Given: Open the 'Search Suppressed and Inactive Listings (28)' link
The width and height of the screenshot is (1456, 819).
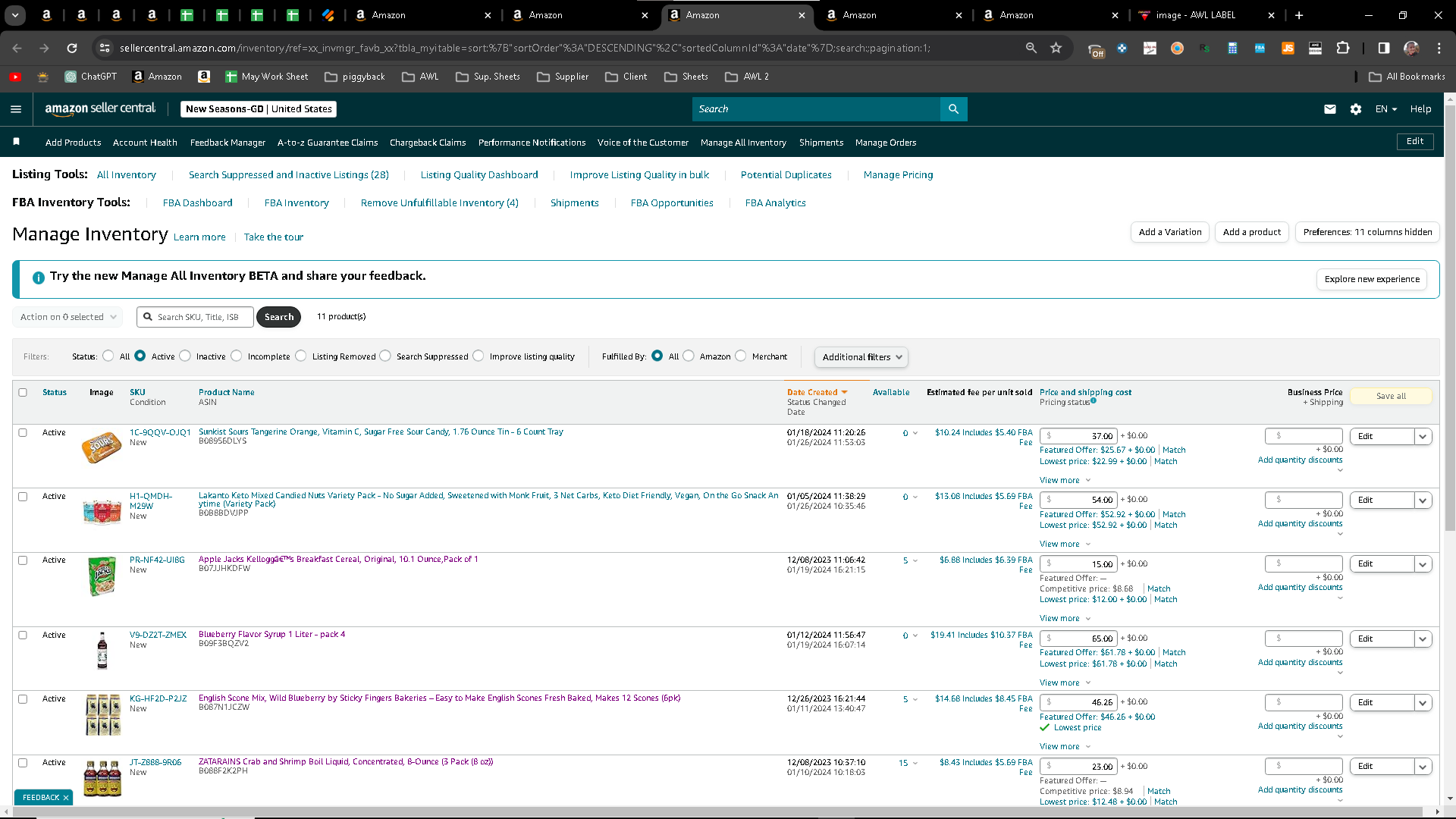Looking at the screenshot, I should tap(289, 175).
